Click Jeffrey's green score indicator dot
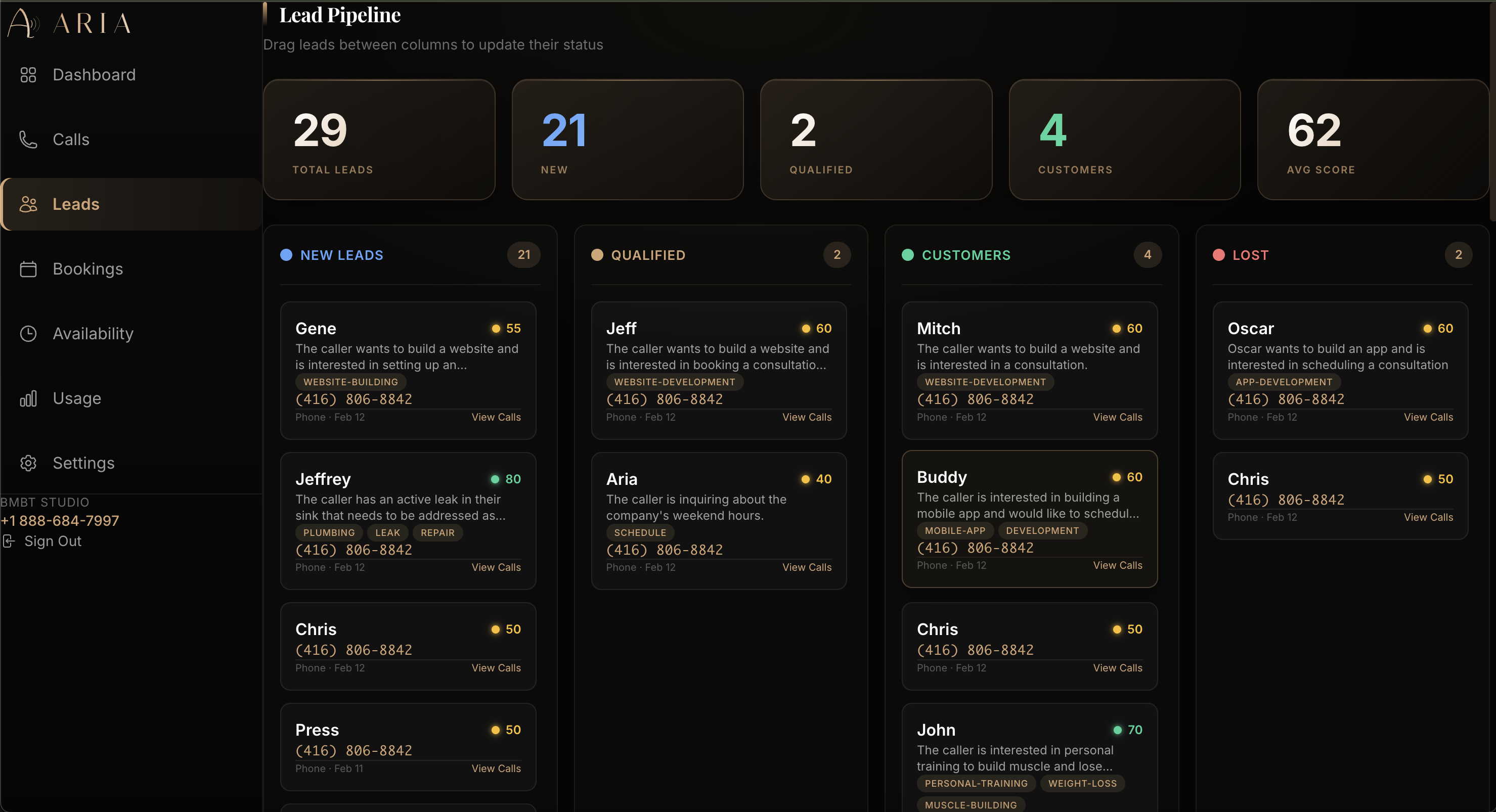The image size is (1496, 812). point(495,479)
